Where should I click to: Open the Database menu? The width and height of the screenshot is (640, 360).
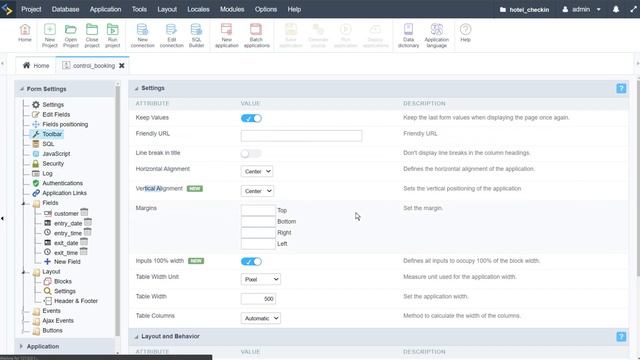65,9
